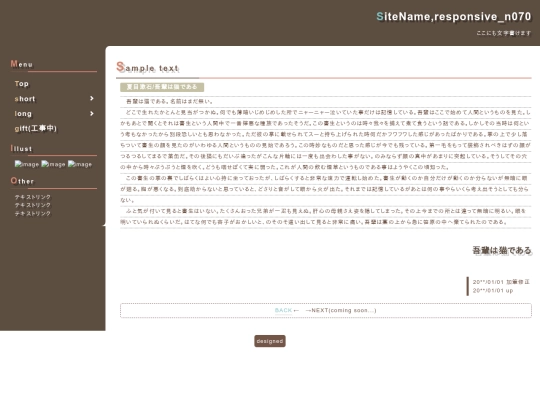Click the third broken image thumbnail under Illust
The width and height of the screenshot is (540, 405).
click(80, 164)
